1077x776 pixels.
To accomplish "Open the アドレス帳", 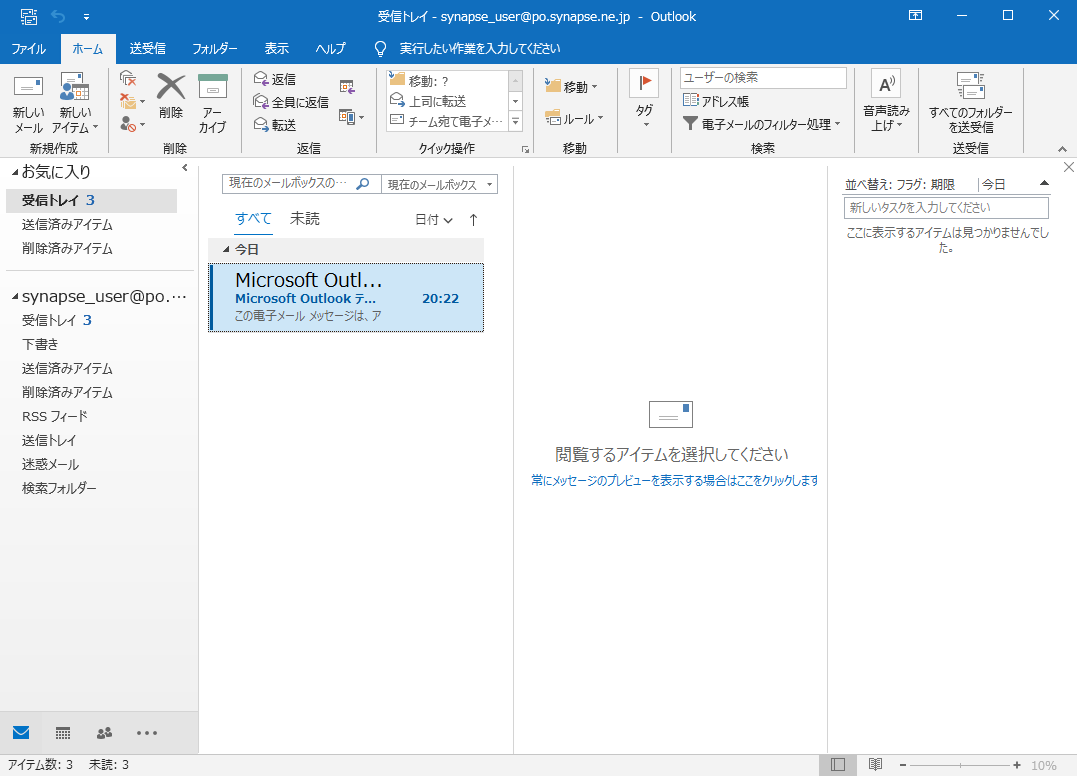I will [716, 101].
